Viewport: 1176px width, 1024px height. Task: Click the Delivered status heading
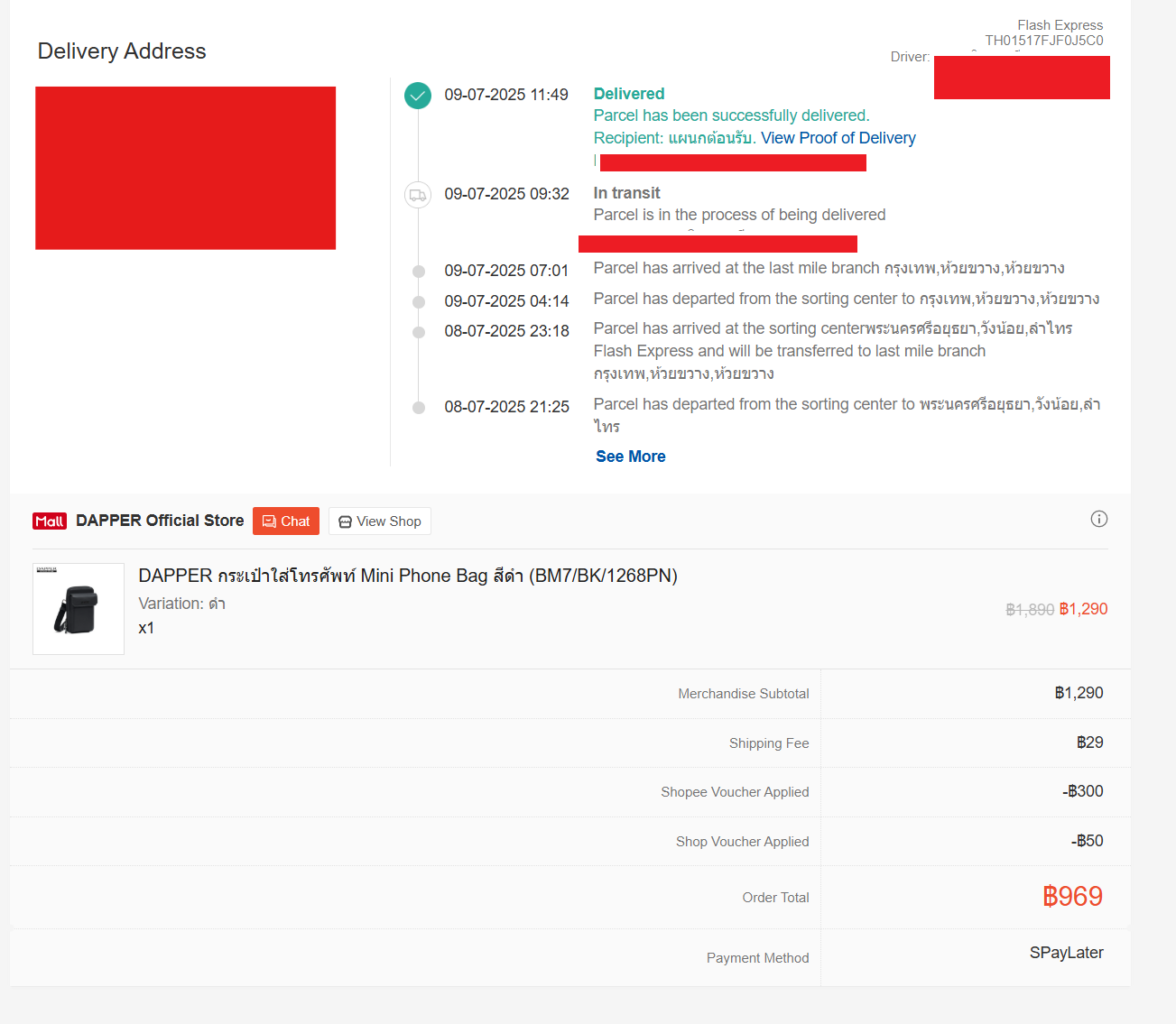tap(629, 94)
